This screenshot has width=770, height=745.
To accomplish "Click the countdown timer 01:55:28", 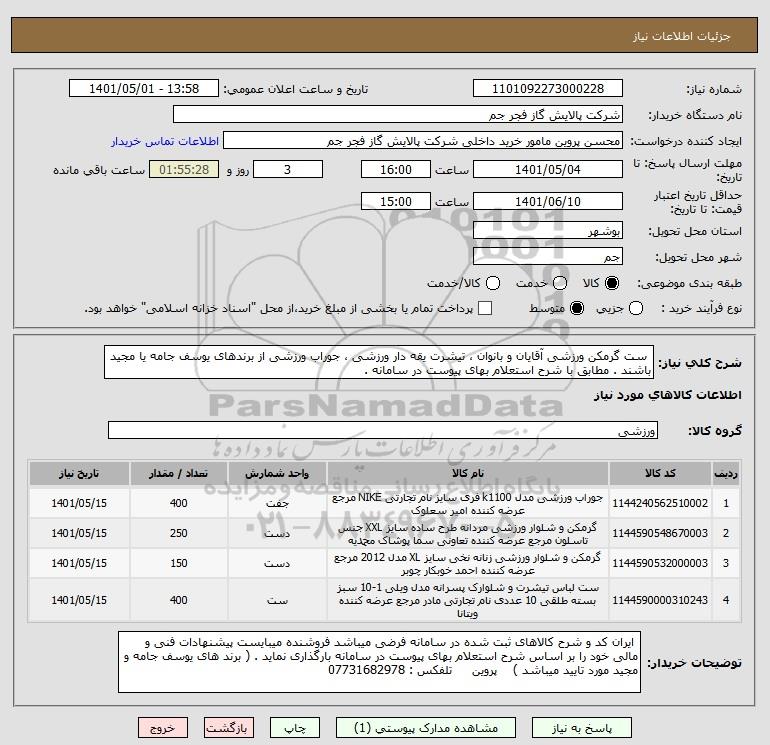I will click(x=184, y=170).
